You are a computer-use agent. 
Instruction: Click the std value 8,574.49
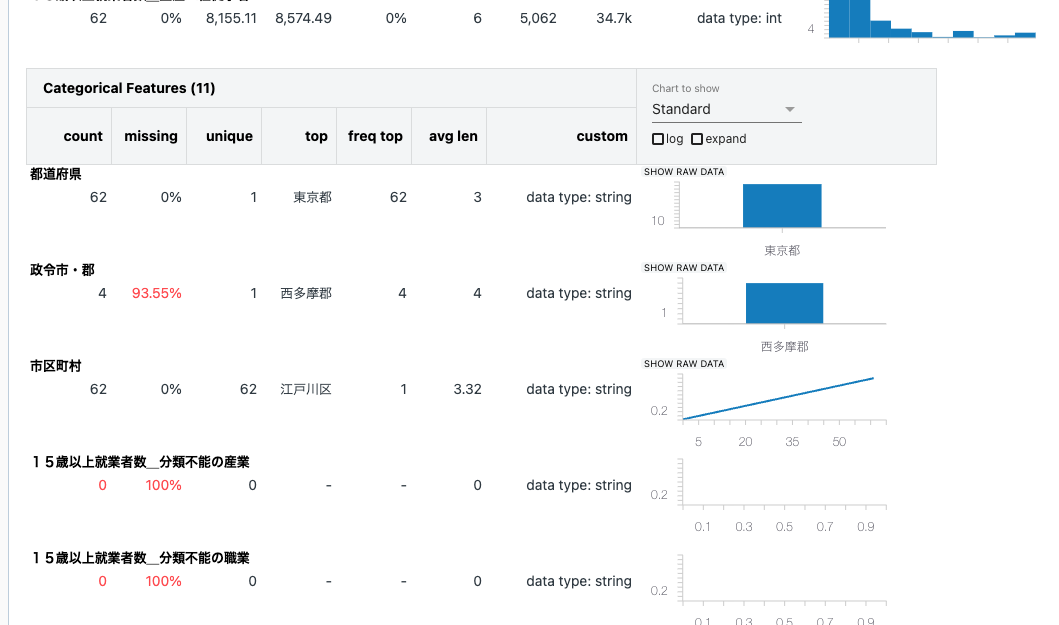[x=303, y=18]
